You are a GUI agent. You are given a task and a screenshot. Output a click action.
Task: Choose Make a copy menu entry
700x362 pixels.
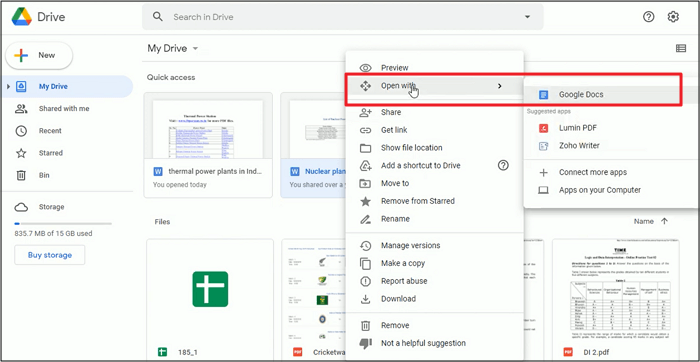coord(434,263)
